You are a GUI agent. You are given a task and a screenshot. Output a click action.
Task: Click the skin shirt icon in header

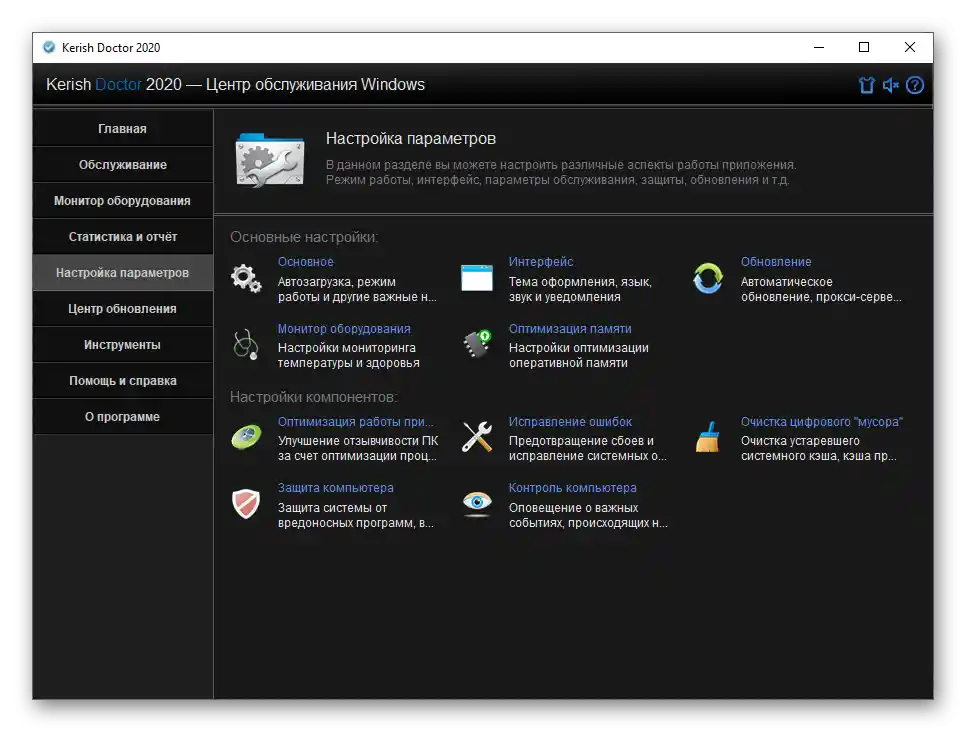tap(866, 85)
